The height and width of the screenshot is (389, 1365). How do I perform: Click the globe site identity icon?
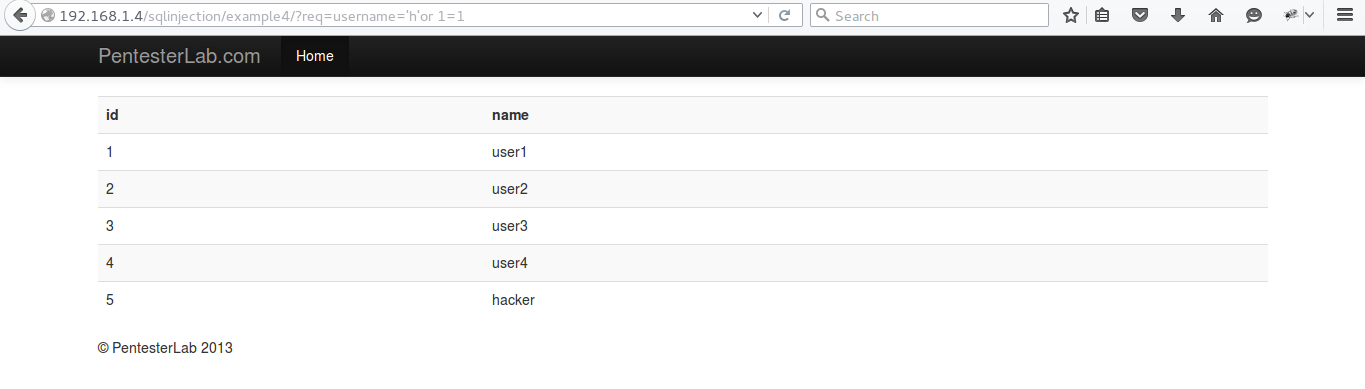(47, 15)
